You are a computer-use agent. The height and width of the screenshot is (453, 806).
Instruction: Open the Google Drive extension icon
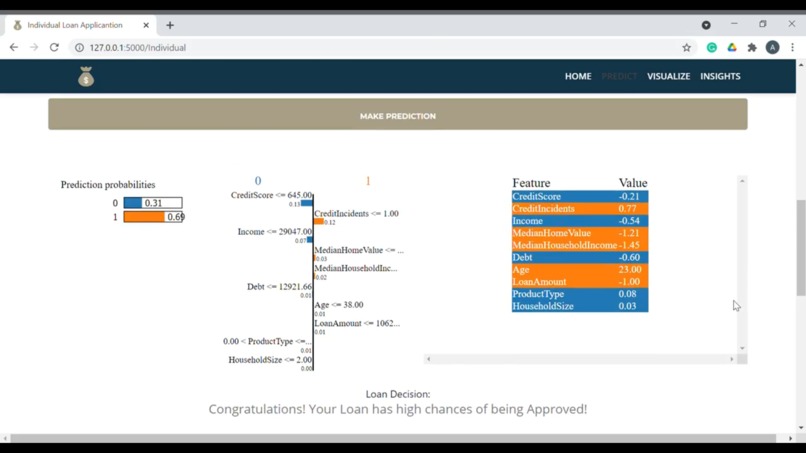pos(732,47)
